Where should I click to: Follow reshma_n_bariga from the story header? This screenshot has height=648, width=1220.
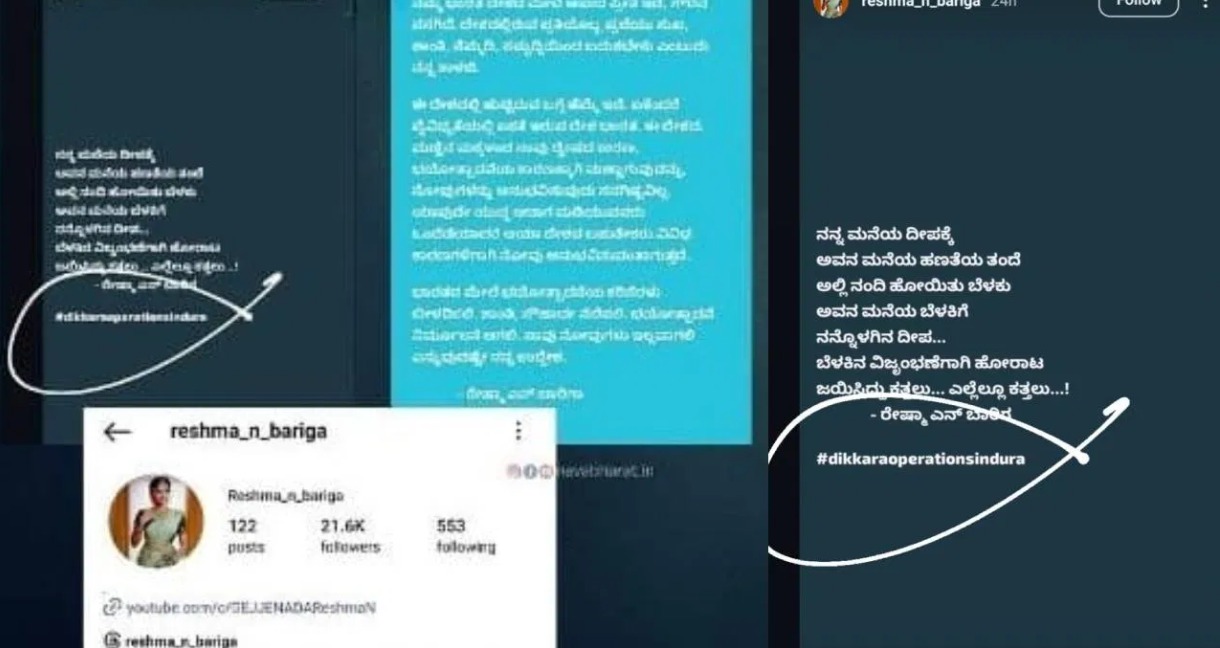[x=1139, y=4]
